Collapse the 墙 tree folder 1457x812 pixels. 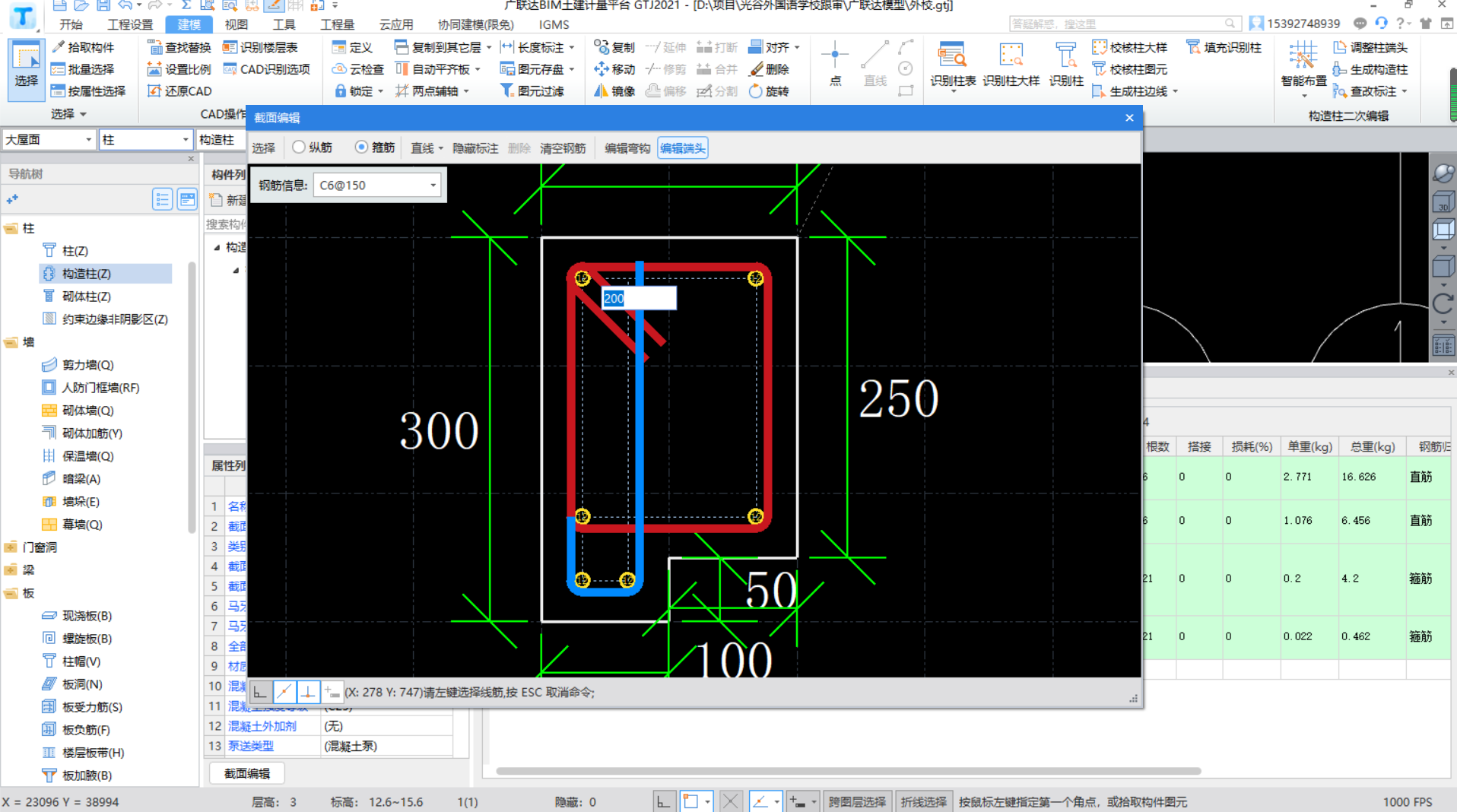pos(11,342)
